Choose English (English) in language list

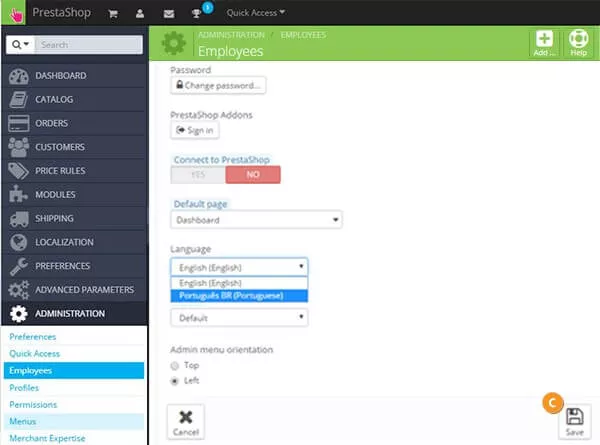(x=239, y=283)
